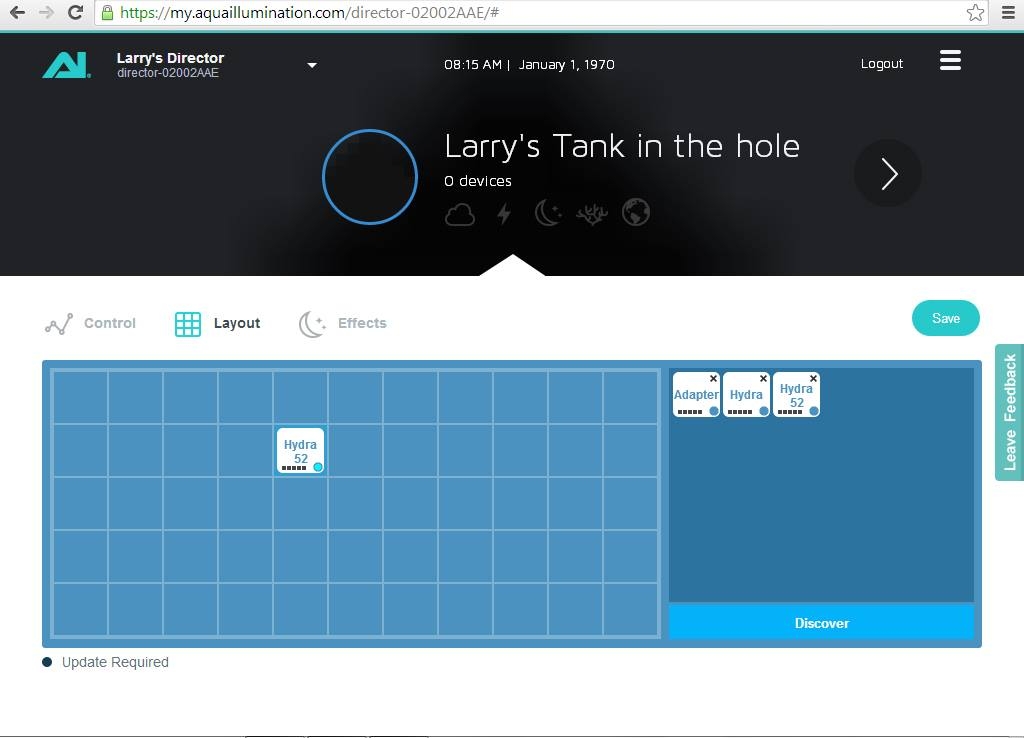This screenshot has width=1024, height=738.
Task: Click the lightning storm effect icon
Action: [504, 214]
